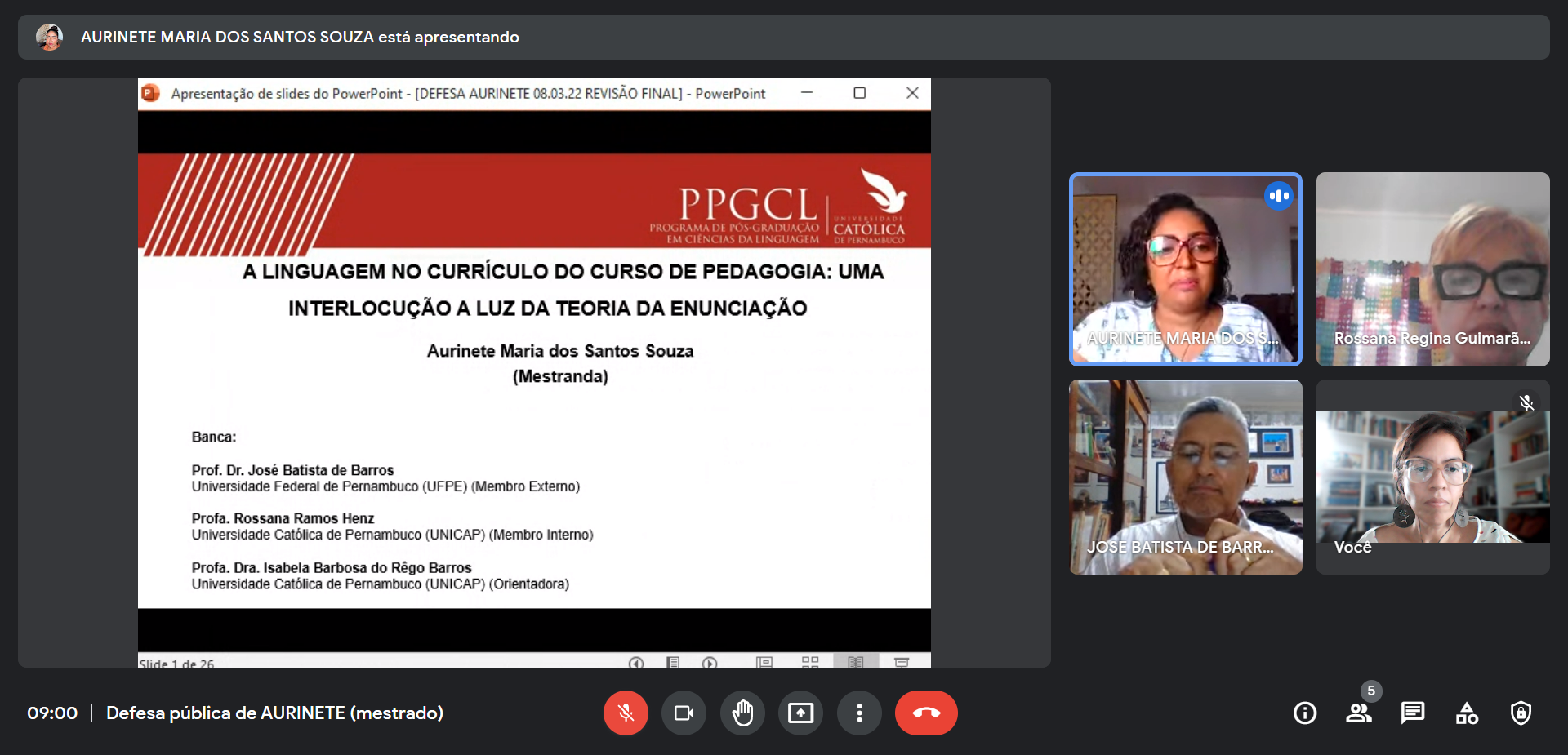
Task: Click the JOSE BATISTA DE BARR... video tile
Action: click(x=1186, y=477)
